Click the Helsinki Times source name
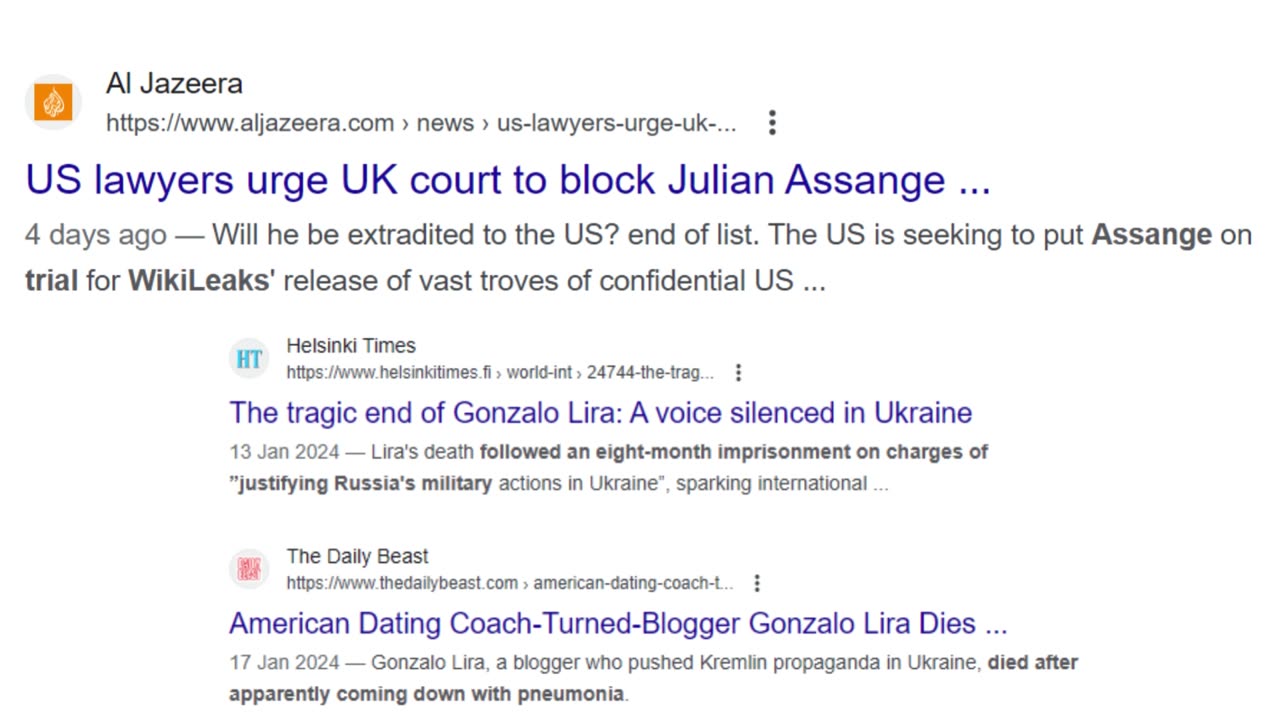 tap(351, 346)
